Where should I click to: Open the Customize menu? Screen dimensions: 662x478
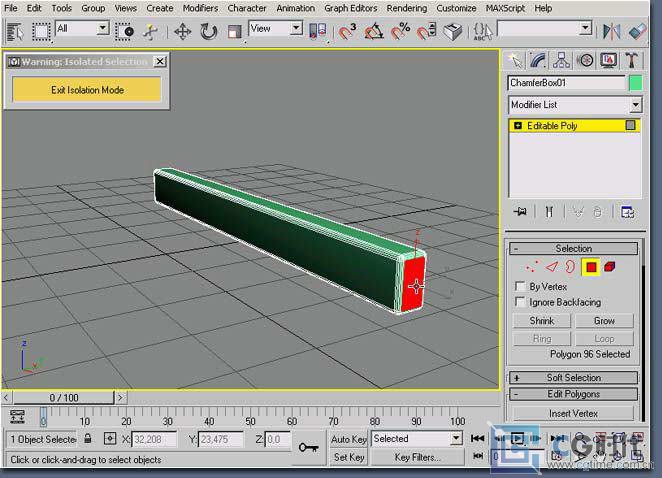pos(456,8)
